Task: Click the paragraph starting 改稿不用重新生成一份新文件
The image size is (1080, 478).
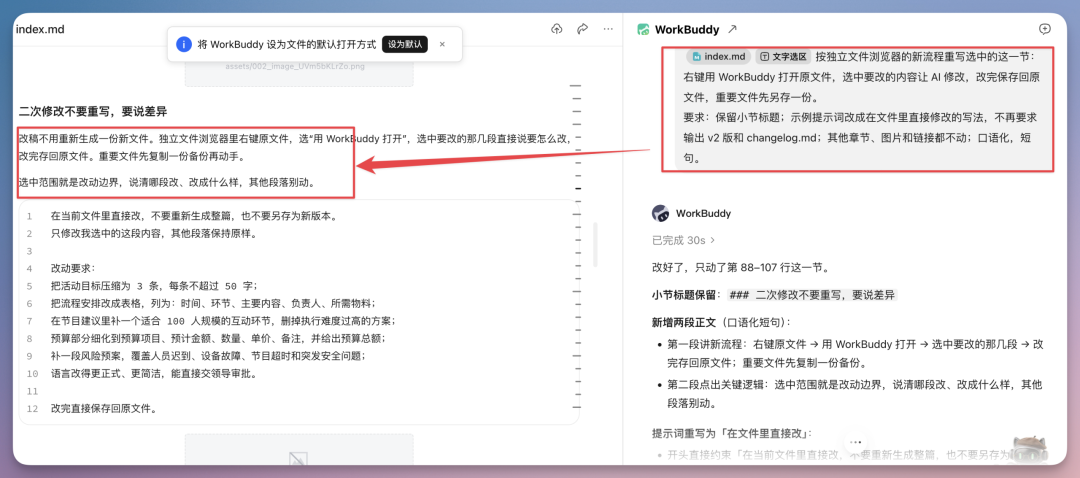Action: click(x=295, y=147)
